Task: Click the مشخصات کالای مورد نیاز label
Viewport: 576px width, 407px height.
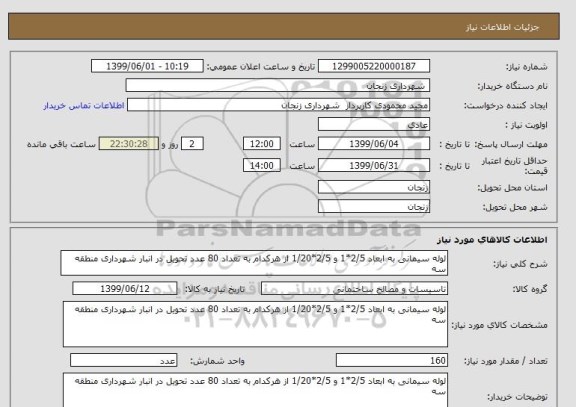Action: [x=499, y=325]
